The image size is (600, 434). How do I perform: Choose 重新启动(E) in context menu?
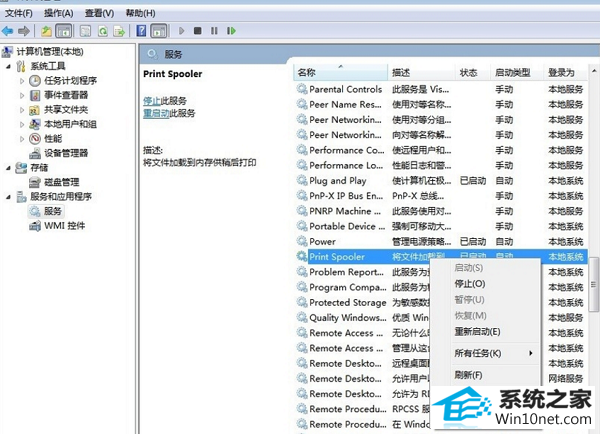(477, 331)
